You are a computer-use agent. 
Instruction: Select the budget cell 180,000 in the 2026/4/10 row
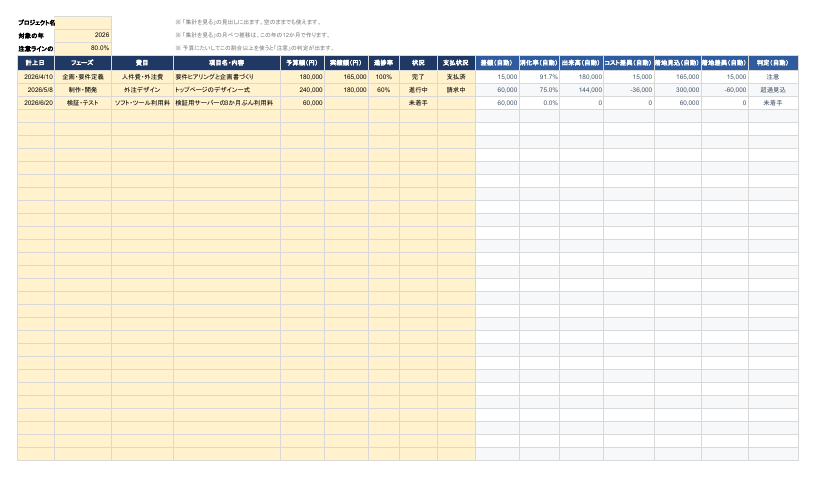click(303, 77)
